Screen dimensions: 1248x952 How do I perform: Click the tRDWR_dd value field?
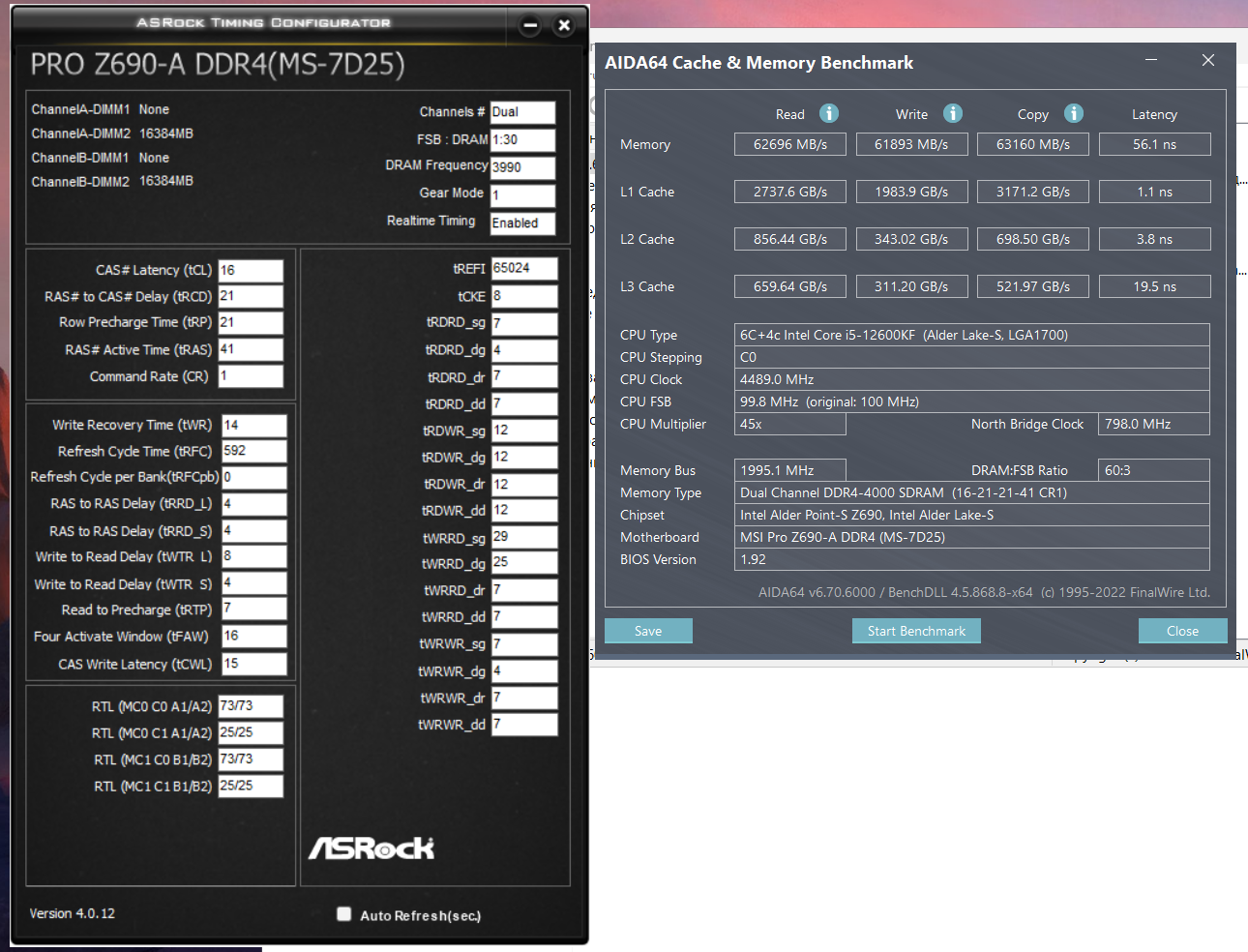[524, 510]
